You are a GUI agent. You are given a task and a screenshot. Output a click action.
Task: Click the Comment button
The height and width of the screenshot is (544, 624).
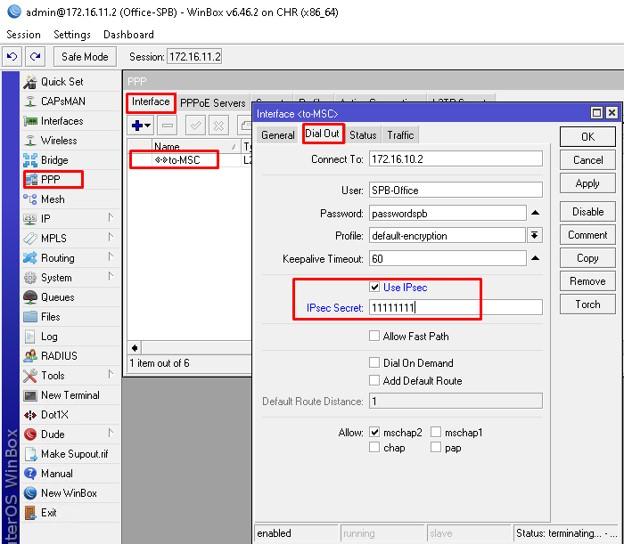(587, 235)
